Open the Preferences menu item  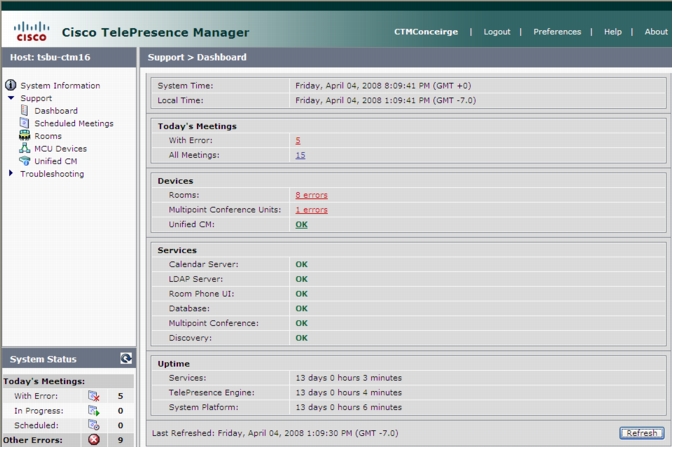click(557, 32)
